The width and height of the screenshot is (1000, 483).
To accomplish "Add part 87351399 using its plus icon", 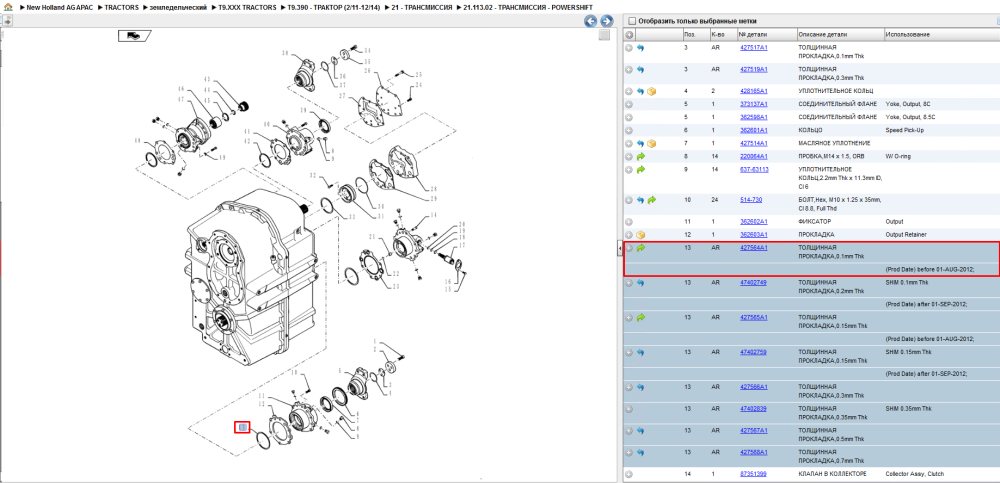I will 629,474.
